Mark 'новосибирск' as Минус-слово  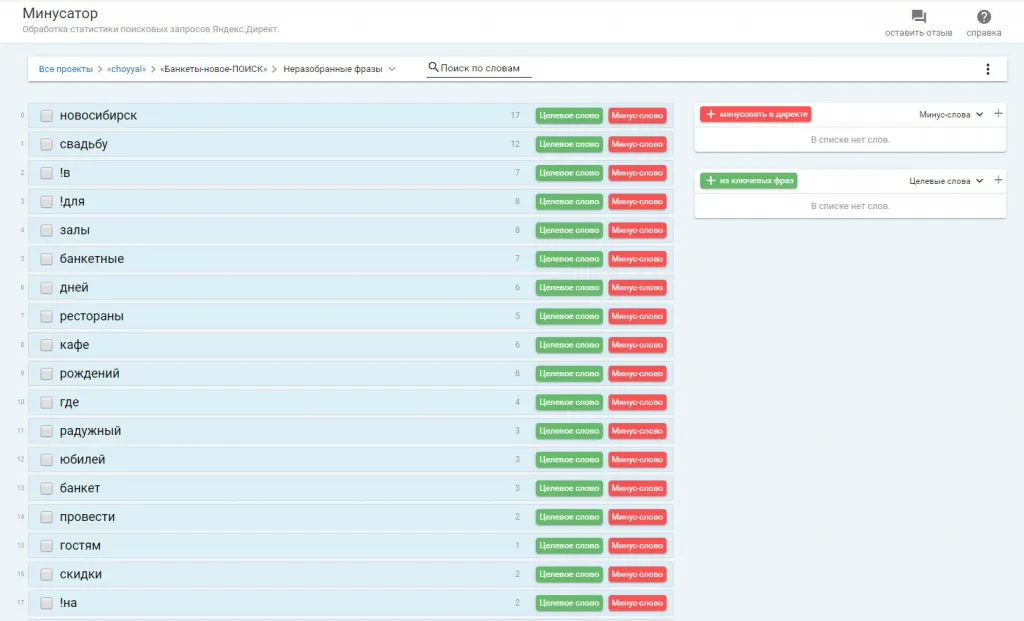coord(637,116)
